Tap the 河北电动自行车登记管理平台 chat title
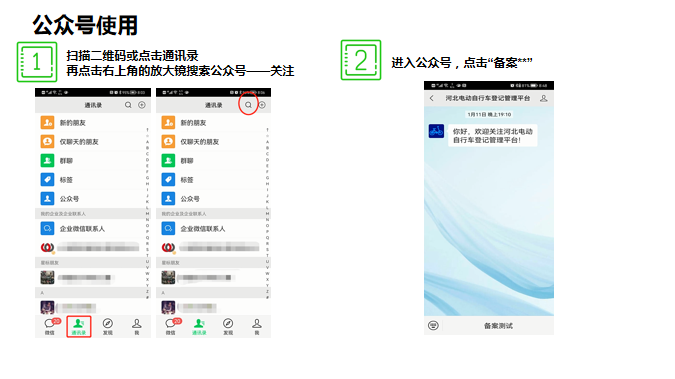This screenshot has width=675, height=379. point(488,98)
